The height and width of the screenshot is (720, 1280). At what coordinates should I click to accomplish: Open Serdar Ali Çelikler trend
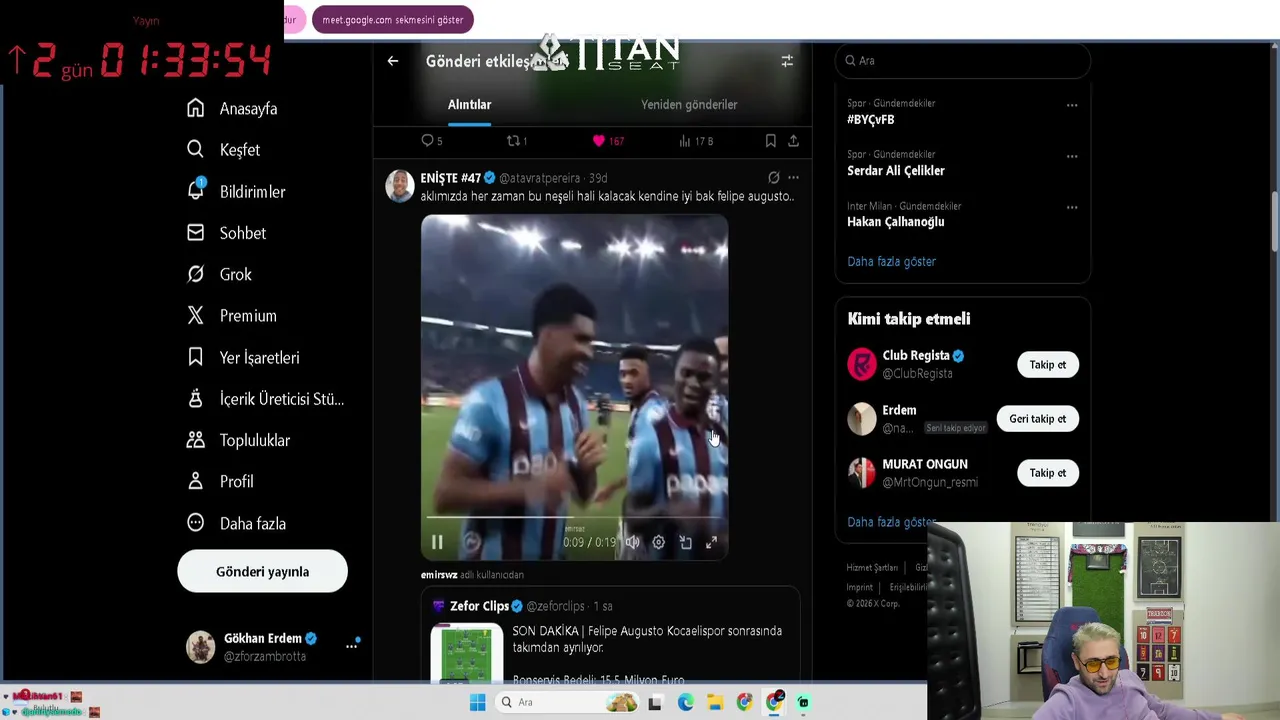[x=895, y=170]
